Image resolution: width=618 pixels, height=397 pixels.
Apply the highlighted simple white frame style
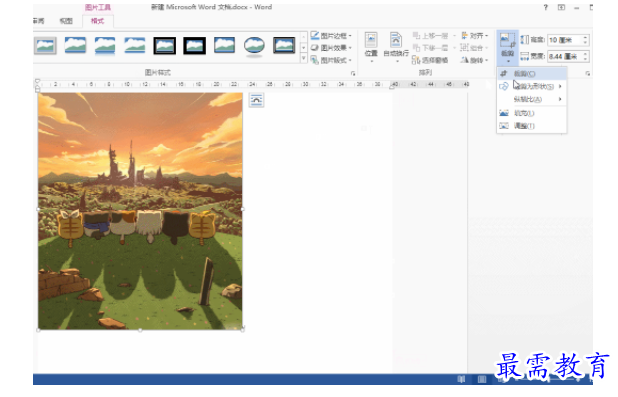45,46
